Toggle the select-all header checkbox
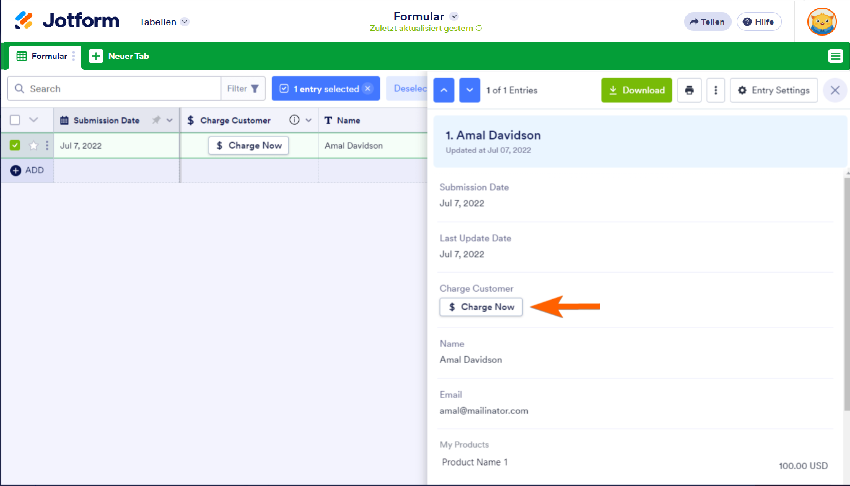 click(15, 120)
